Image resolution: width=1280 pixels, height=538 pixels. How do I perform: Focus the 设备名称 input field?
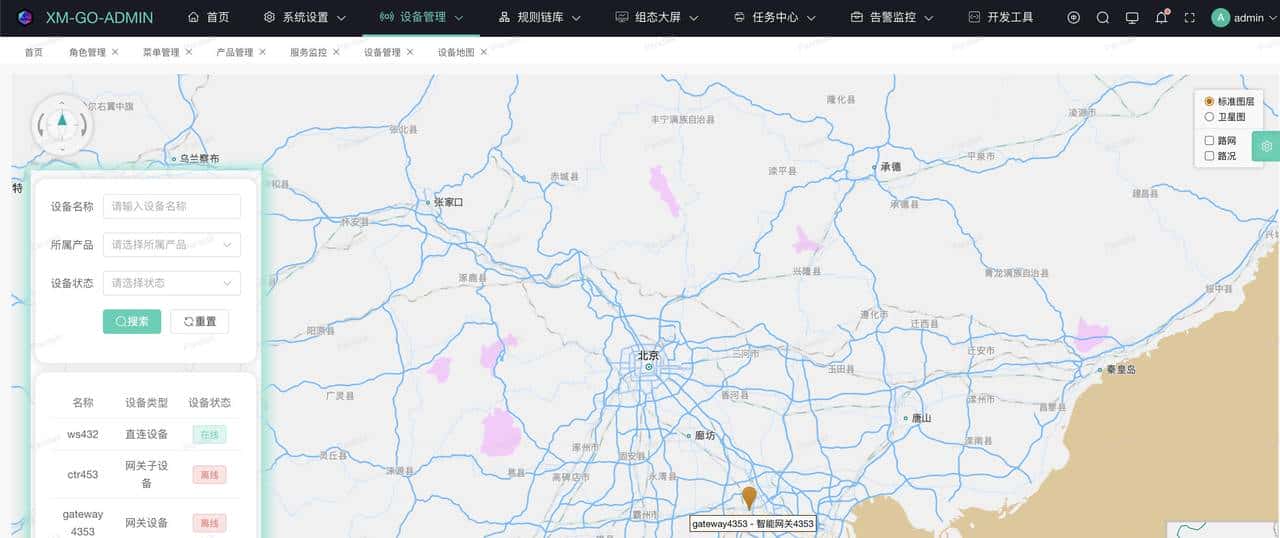pos(172,206)
